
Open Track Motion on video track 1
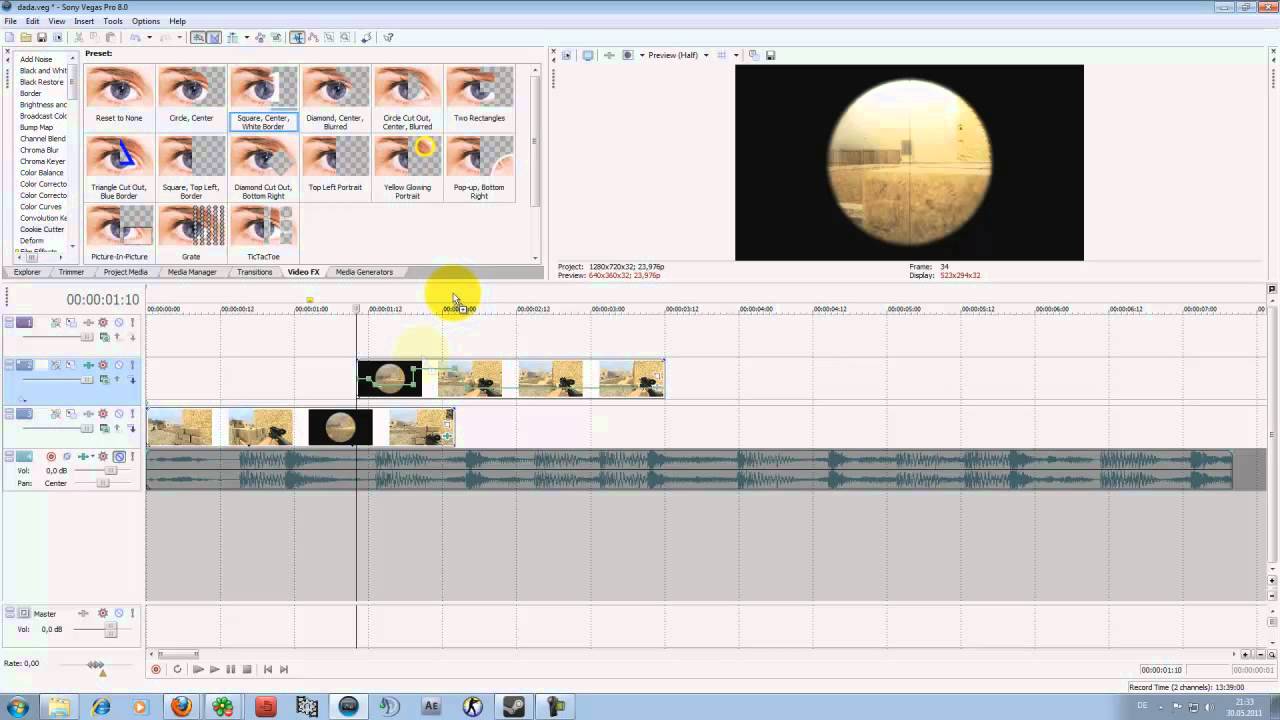71,322
